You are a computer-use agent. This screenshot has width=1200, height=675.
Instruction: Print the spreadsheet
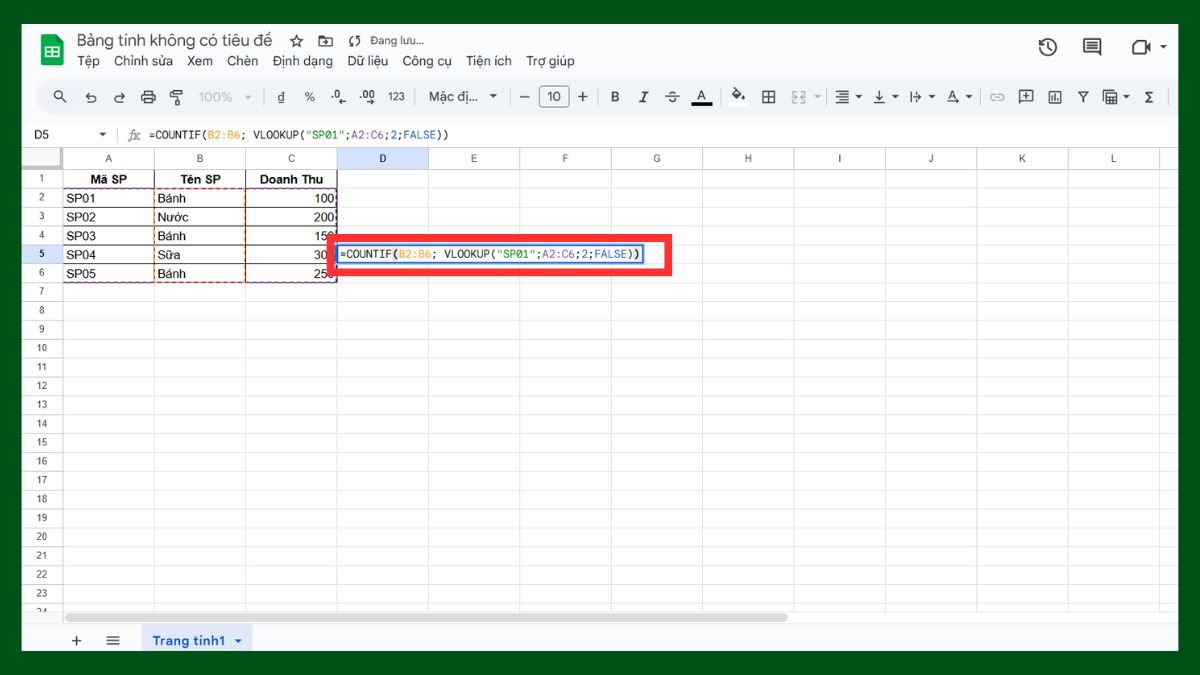click(148, 97)
